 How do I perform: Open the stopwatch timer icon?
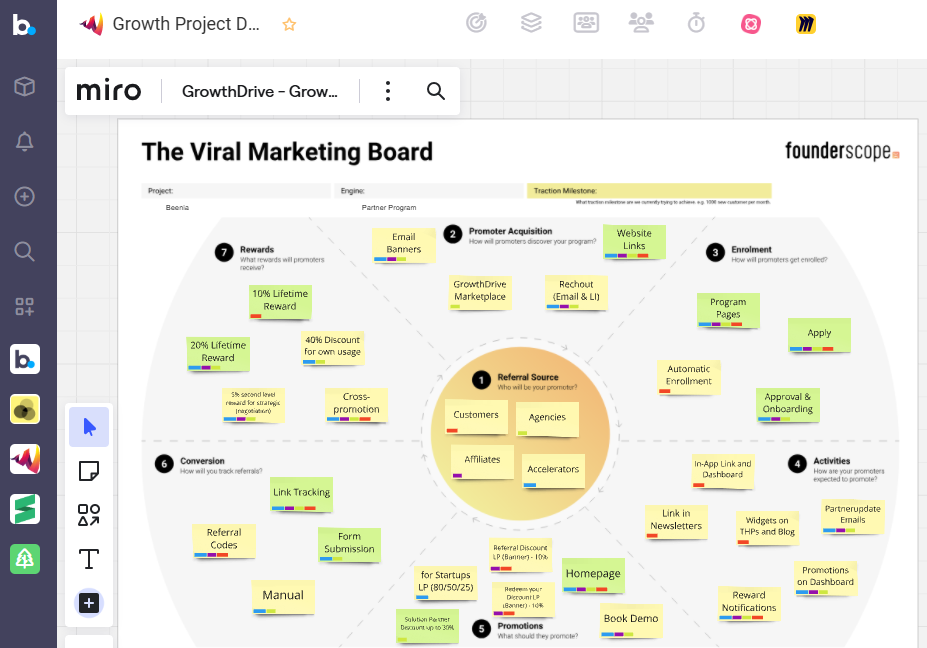[696, 24]
